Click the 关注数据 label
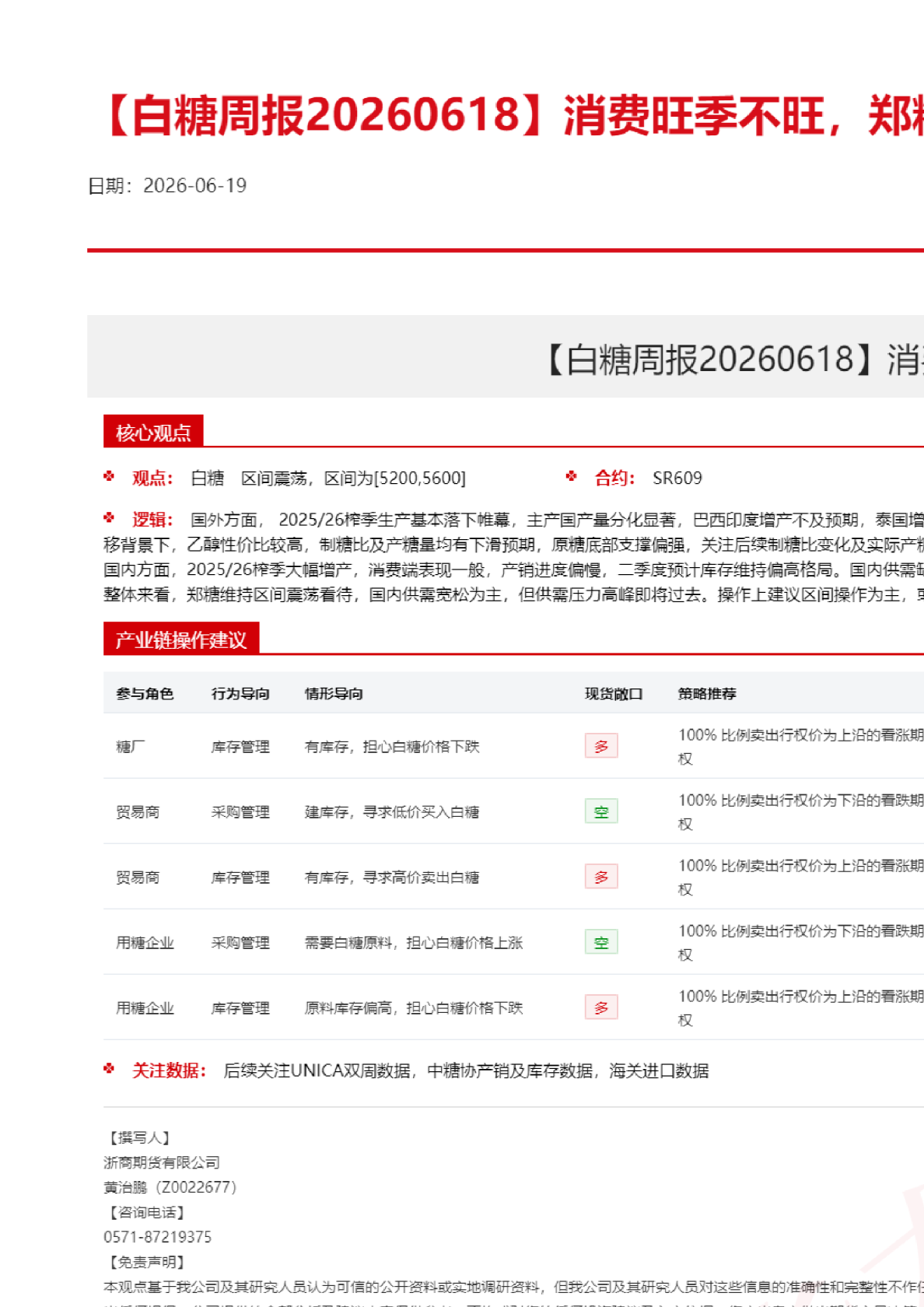924x1307 pixels. pyautogui.click(x=169, y=1070)
